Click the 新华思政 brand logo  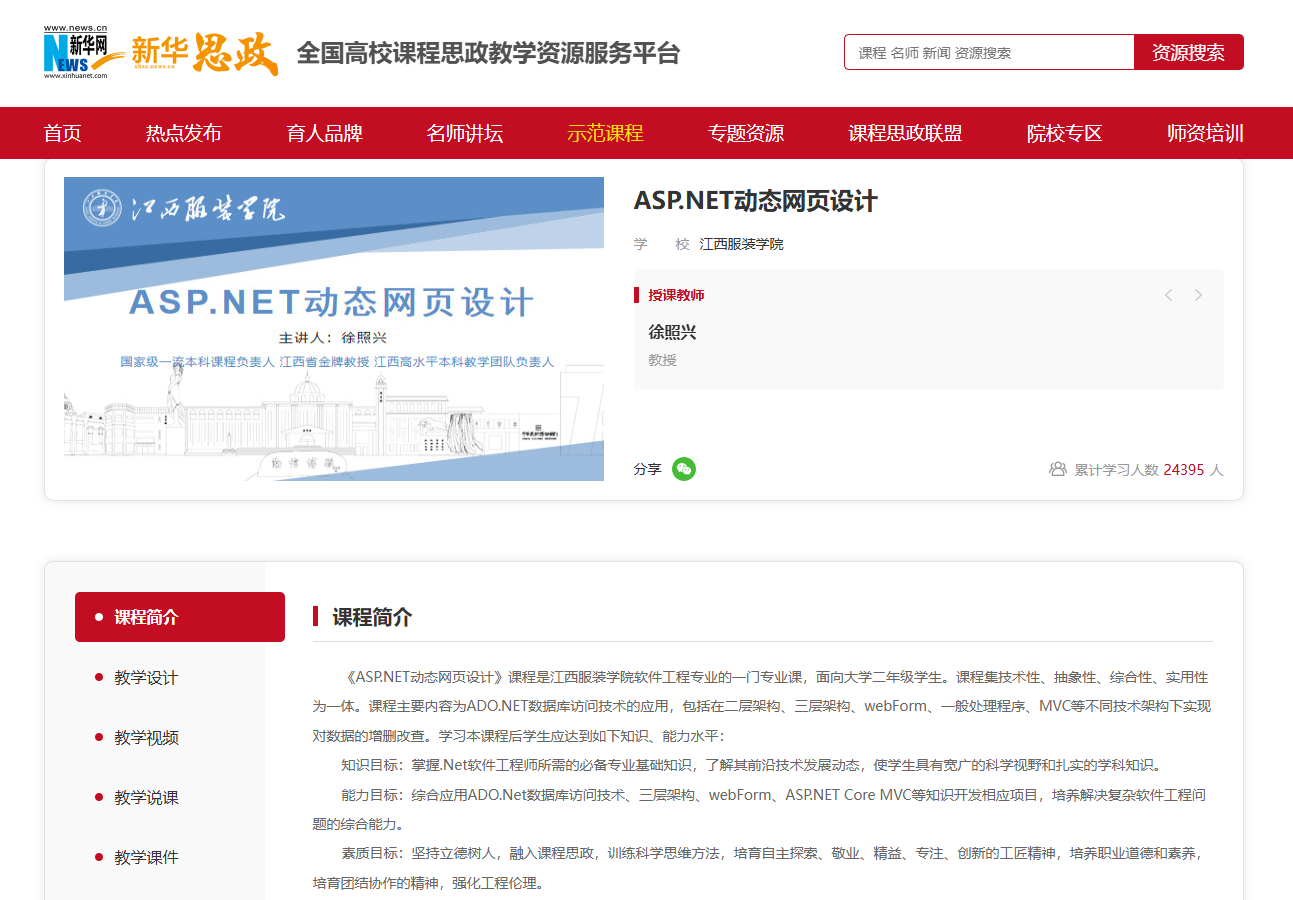click(204, 53)
